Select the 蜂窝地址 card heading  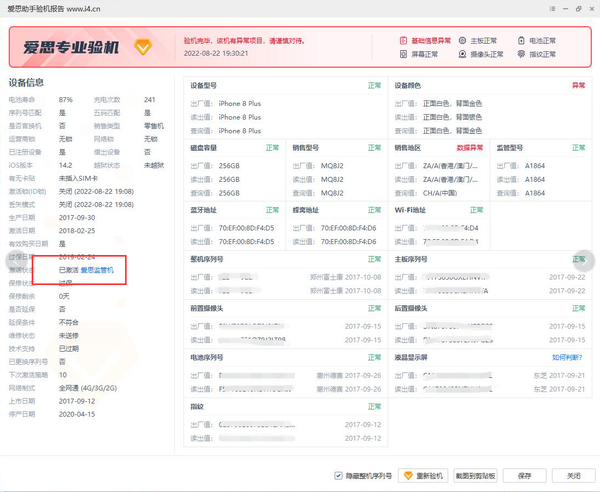tap(305, 210)
